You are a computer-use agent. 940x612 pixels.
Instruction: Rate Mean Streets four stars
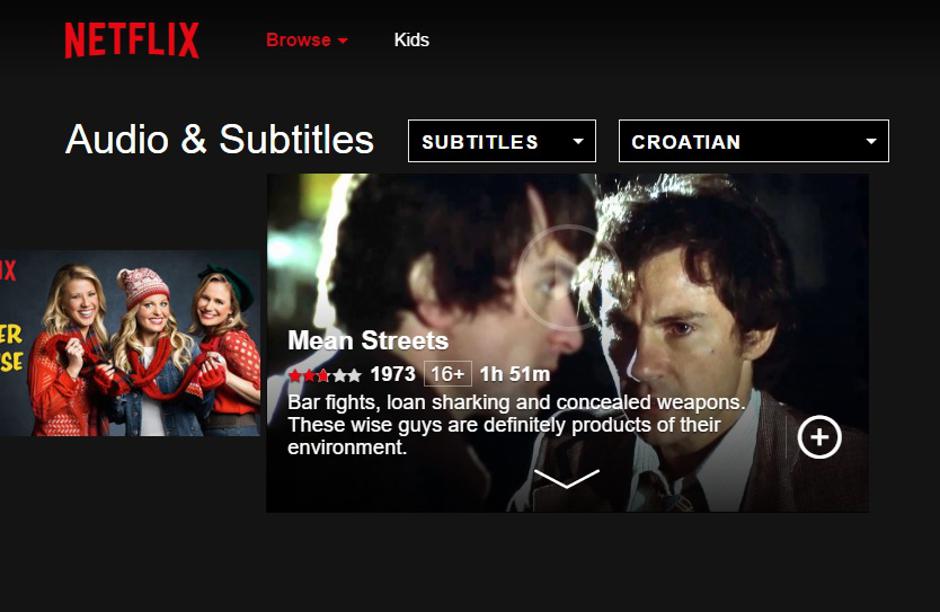point(339,375)
